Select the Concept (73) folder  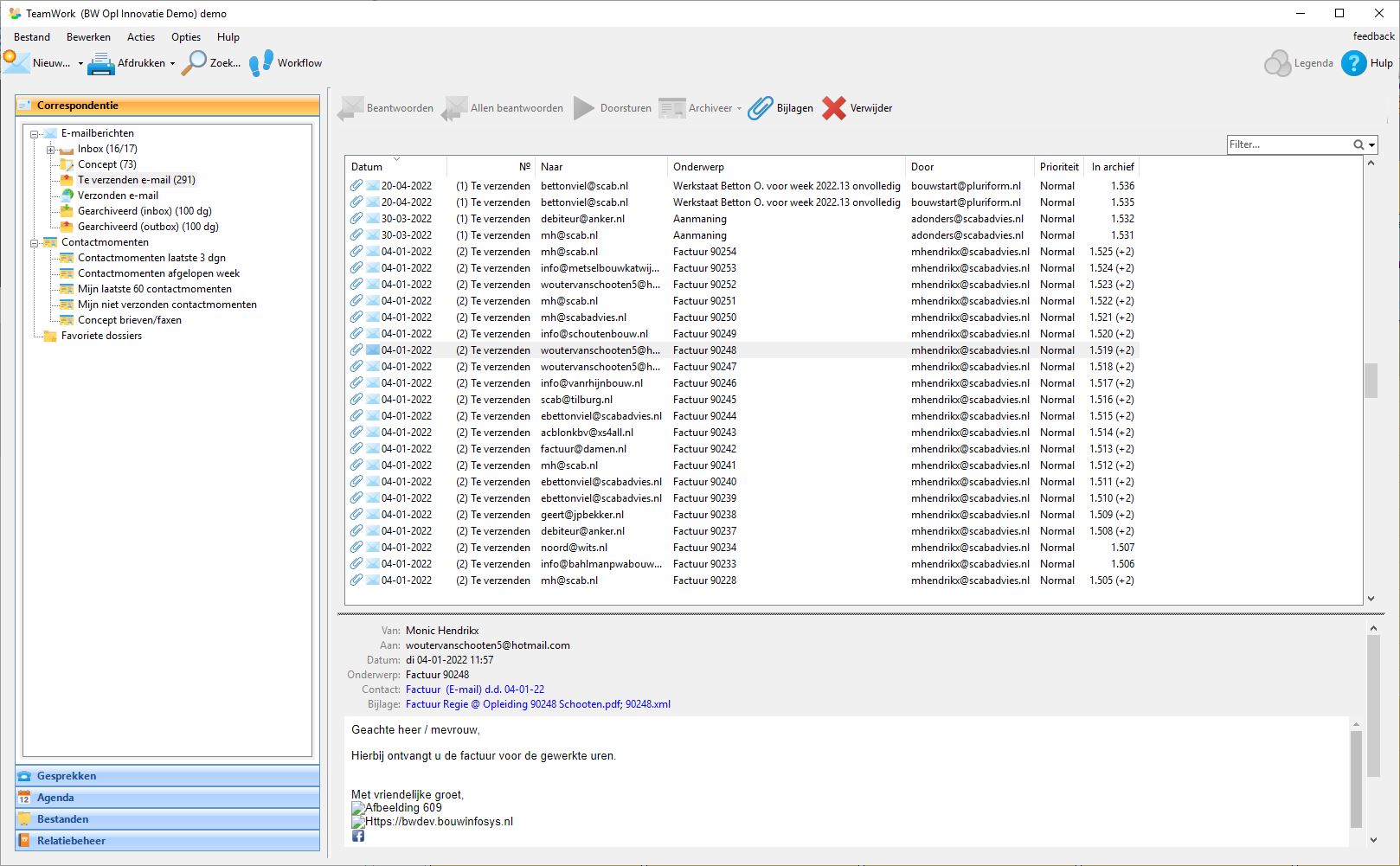[106, 164]
